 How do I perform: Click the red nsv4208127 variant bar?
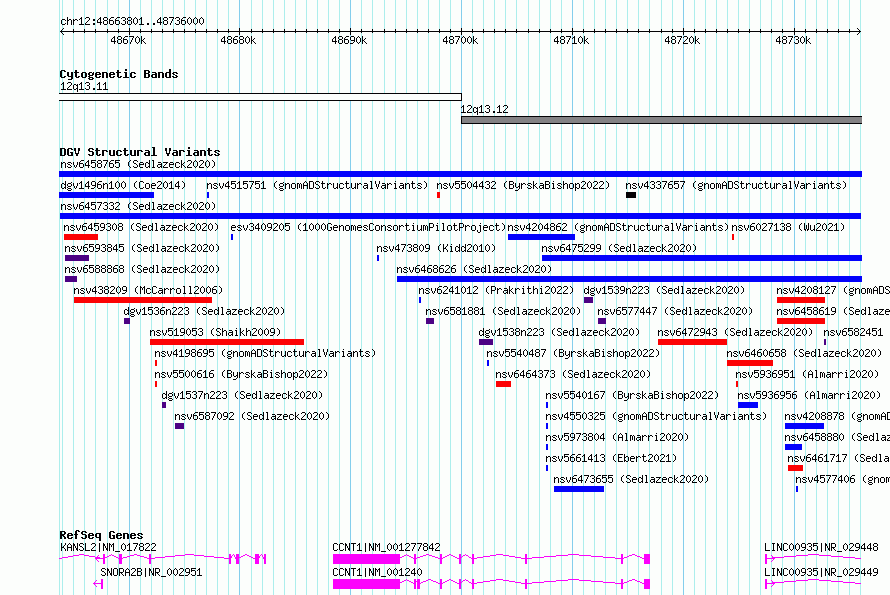pyautogui.click(x=800, y=300)
